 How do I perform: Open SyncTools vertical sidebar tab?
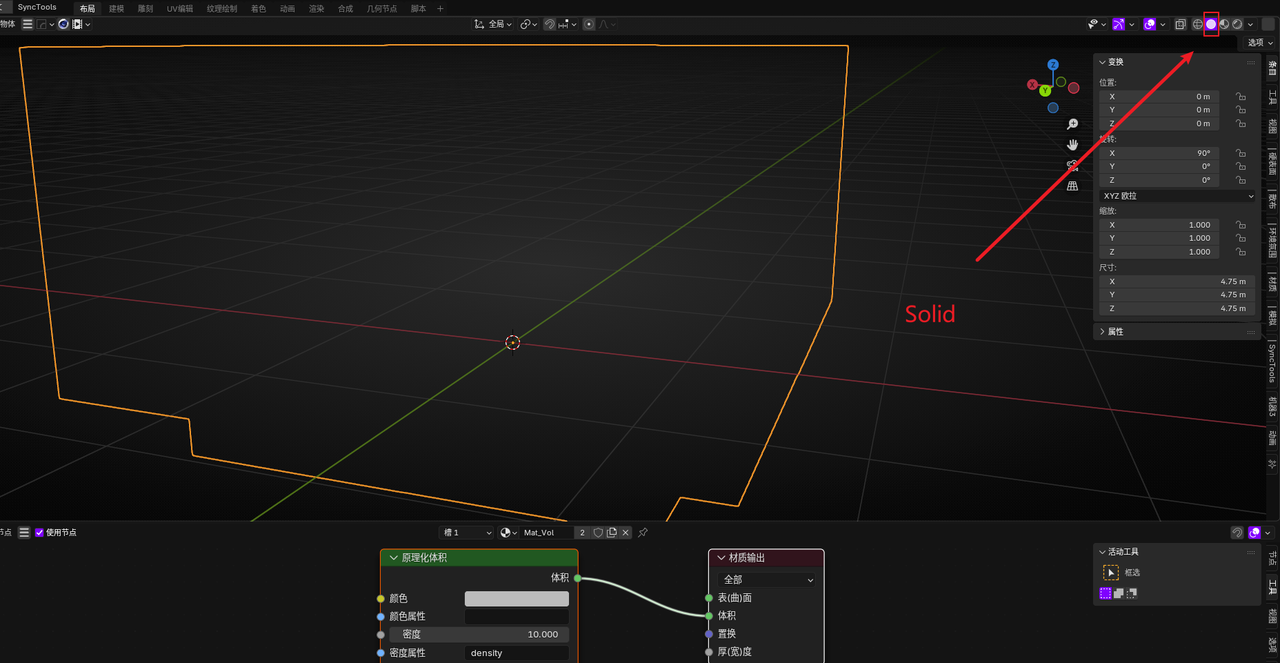click(x=1272, y=361)
